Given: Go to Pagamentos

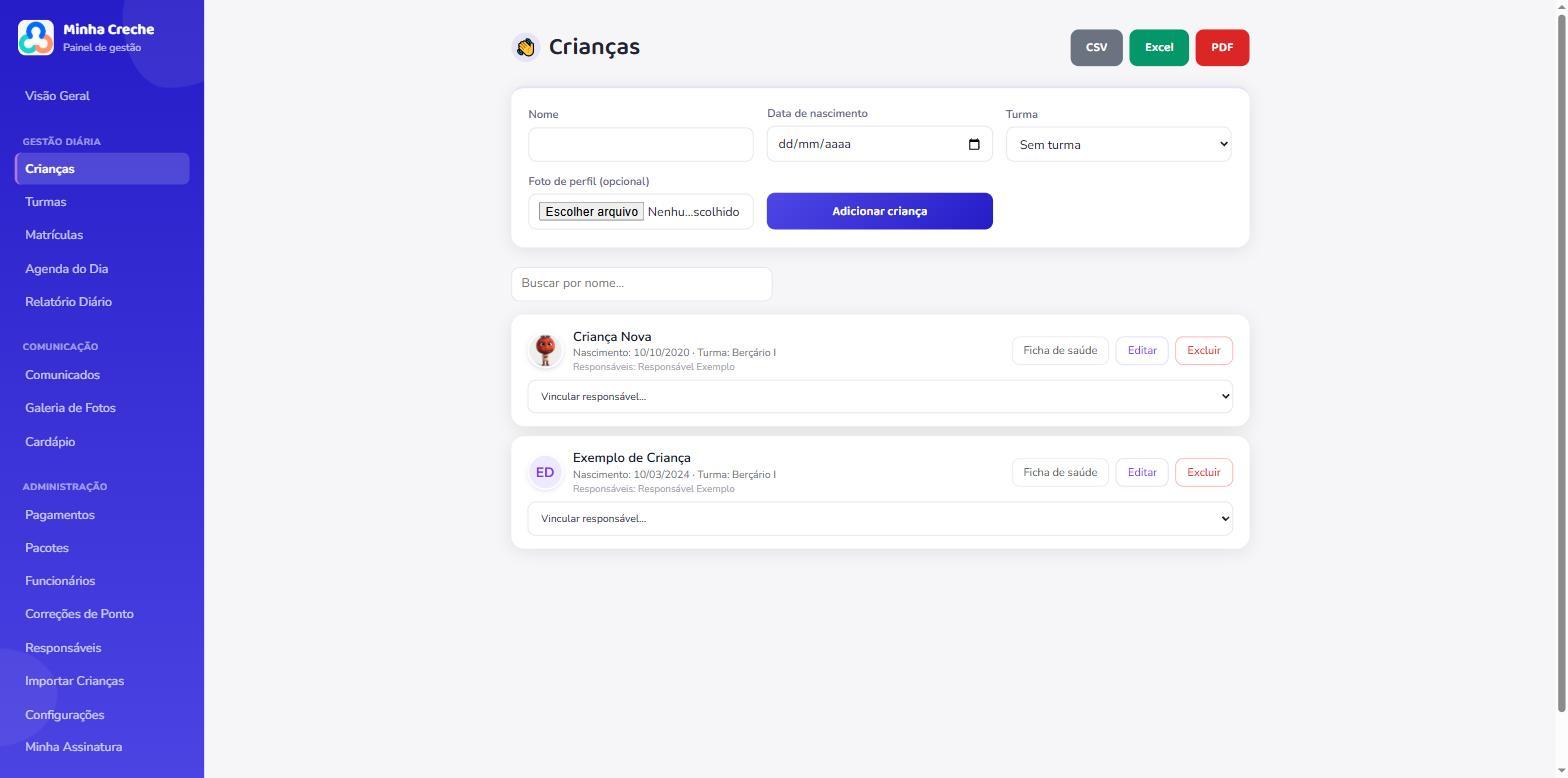Looking at the screenshot, I should click(60, 515).
